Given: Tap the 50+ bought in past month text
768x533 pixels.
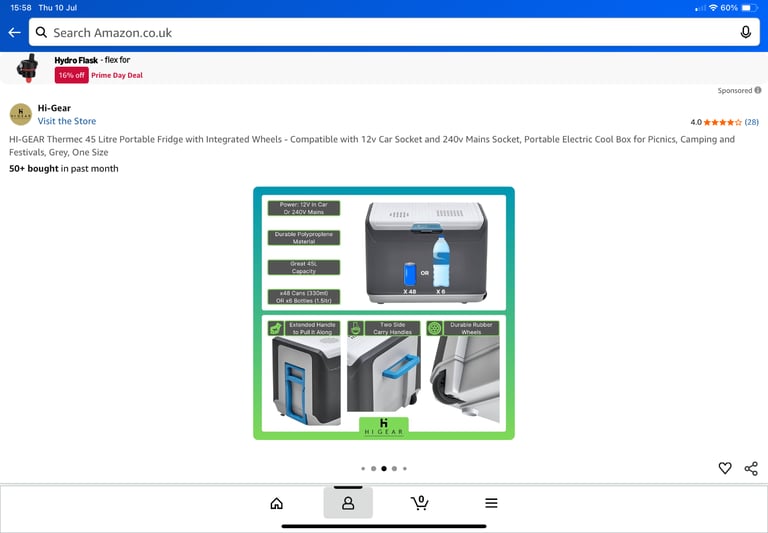Looking at the screenshot, I should click(64, 169).
